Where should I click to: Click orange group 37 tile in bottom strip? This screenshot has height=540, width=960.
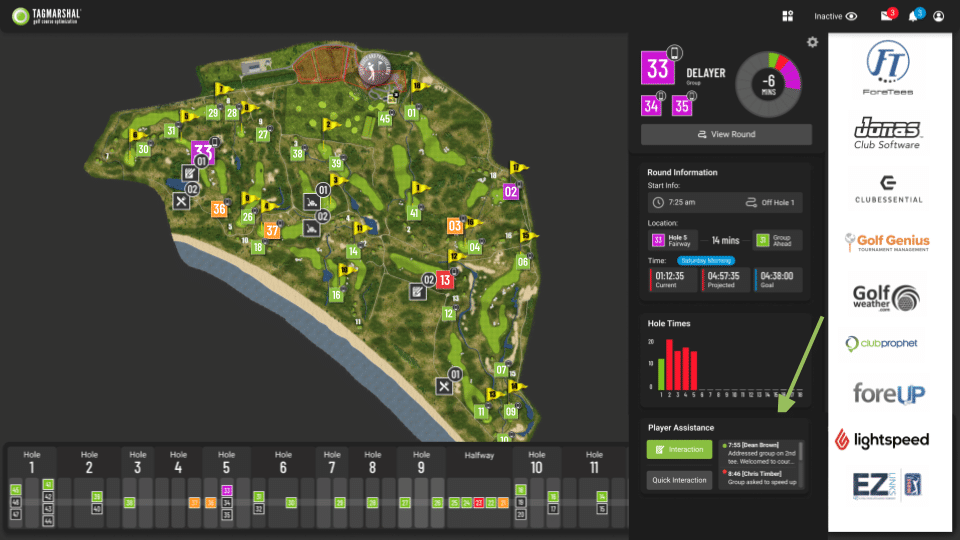tap(194, 503)
